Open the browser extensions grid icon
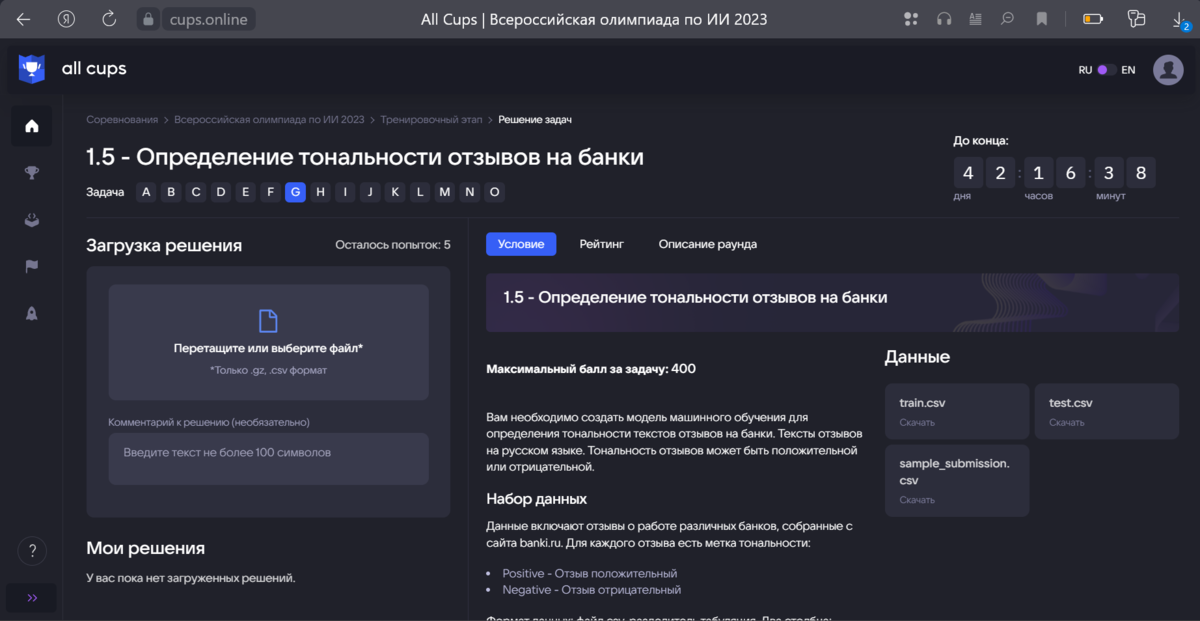 click(910, 19)
